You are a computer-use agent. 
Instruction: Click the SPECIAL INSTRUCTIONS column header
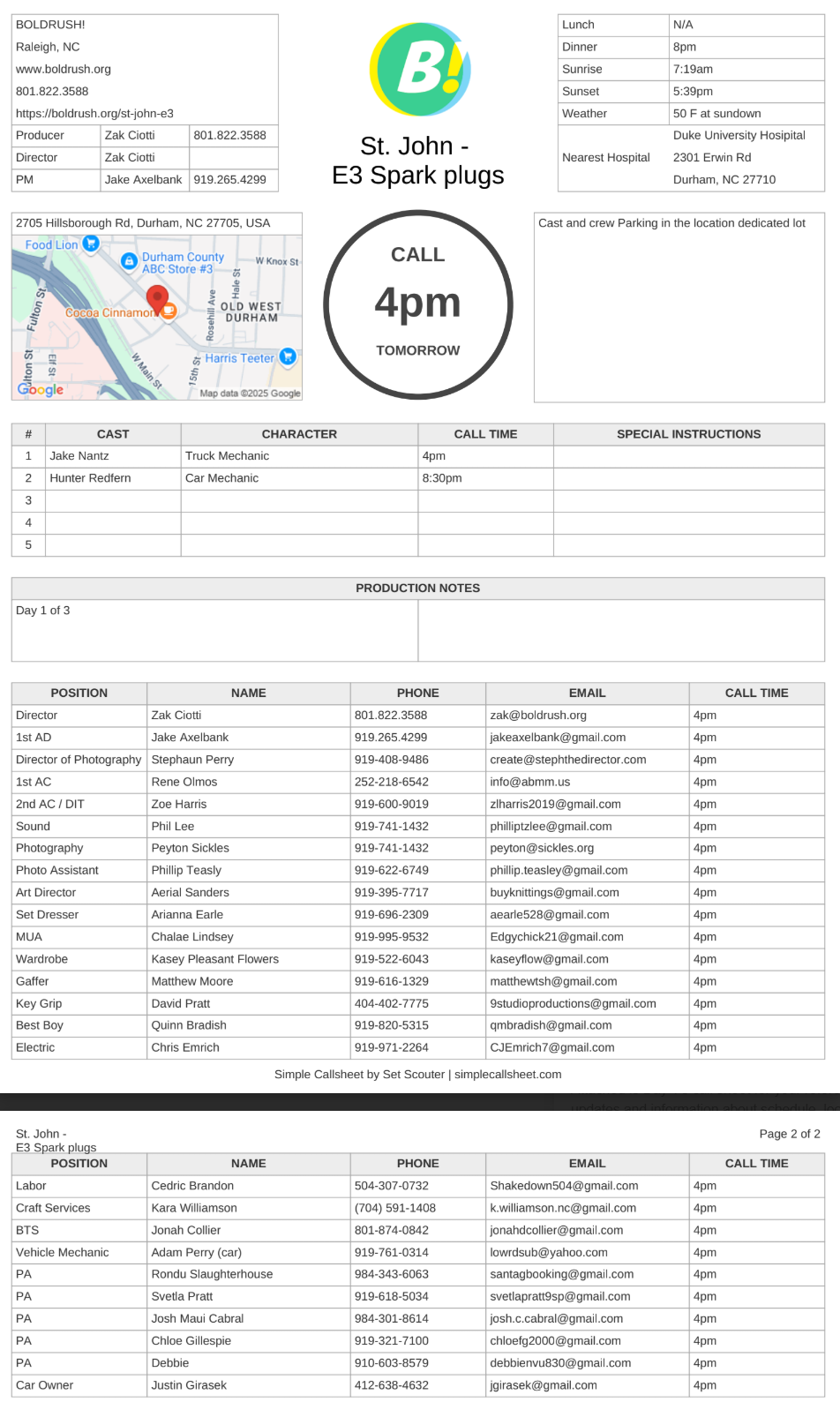[689, 434]
